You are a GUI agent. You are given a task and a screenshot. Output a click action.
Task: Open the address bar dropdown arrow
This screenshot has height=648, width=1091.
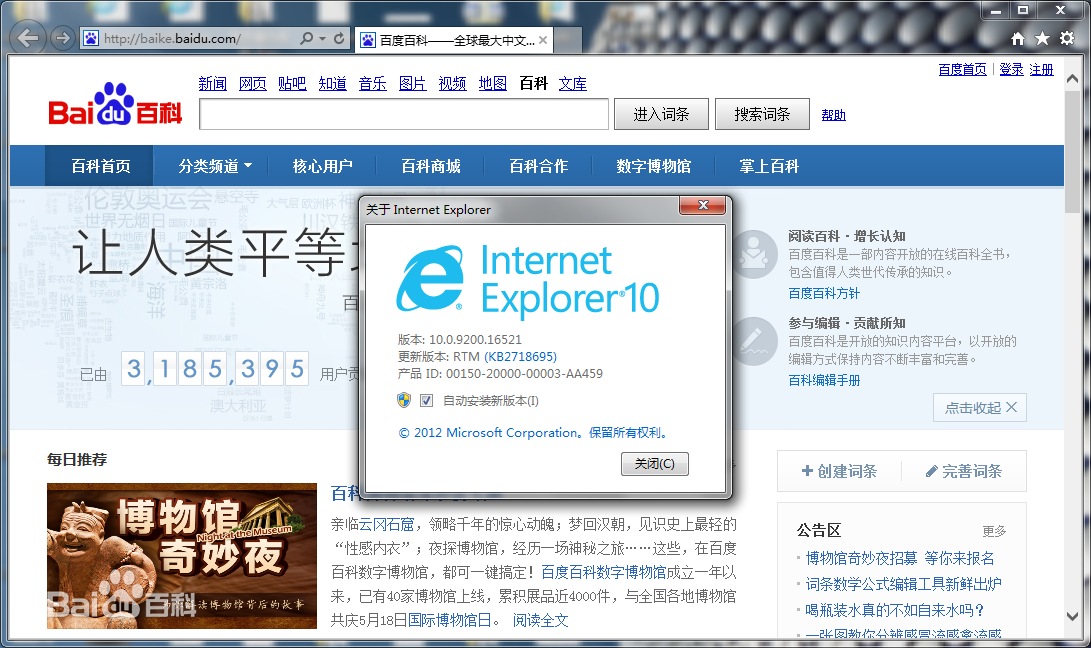322,38
